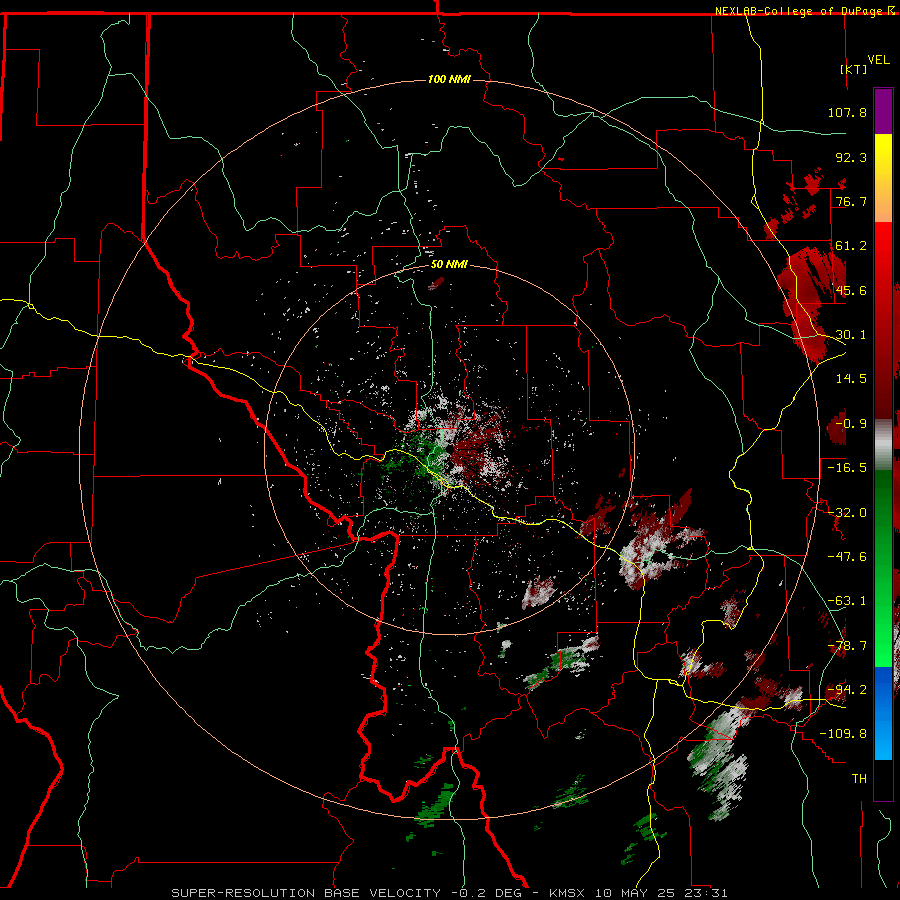
Task: Click the -94.2 velocity scale value
Action: (847, 690)
